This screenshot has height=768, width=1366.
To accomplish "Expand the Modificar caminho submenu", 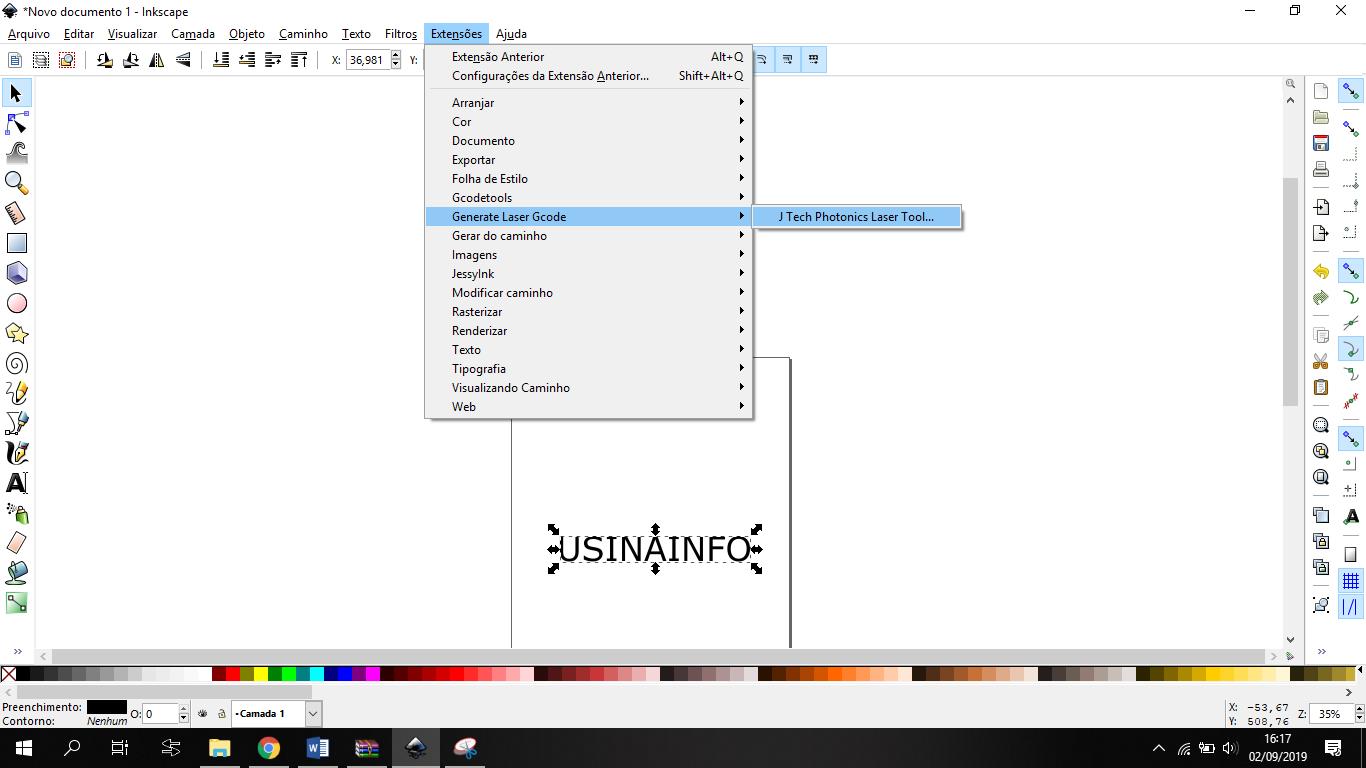I will pos(589,293).
